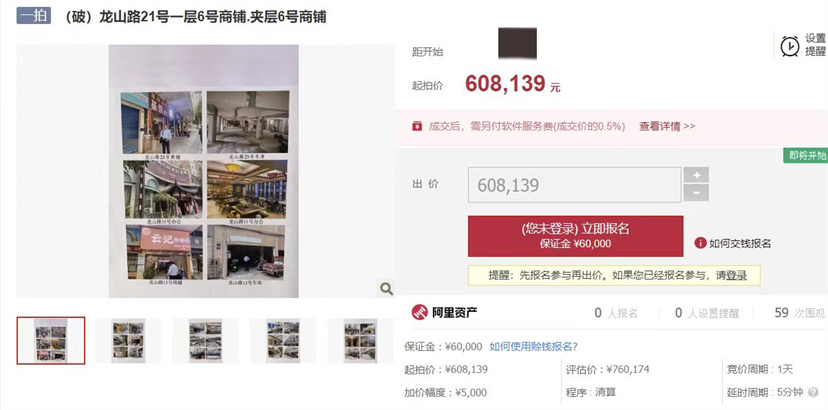Click the red software fee notice icon

coord(417,126)
